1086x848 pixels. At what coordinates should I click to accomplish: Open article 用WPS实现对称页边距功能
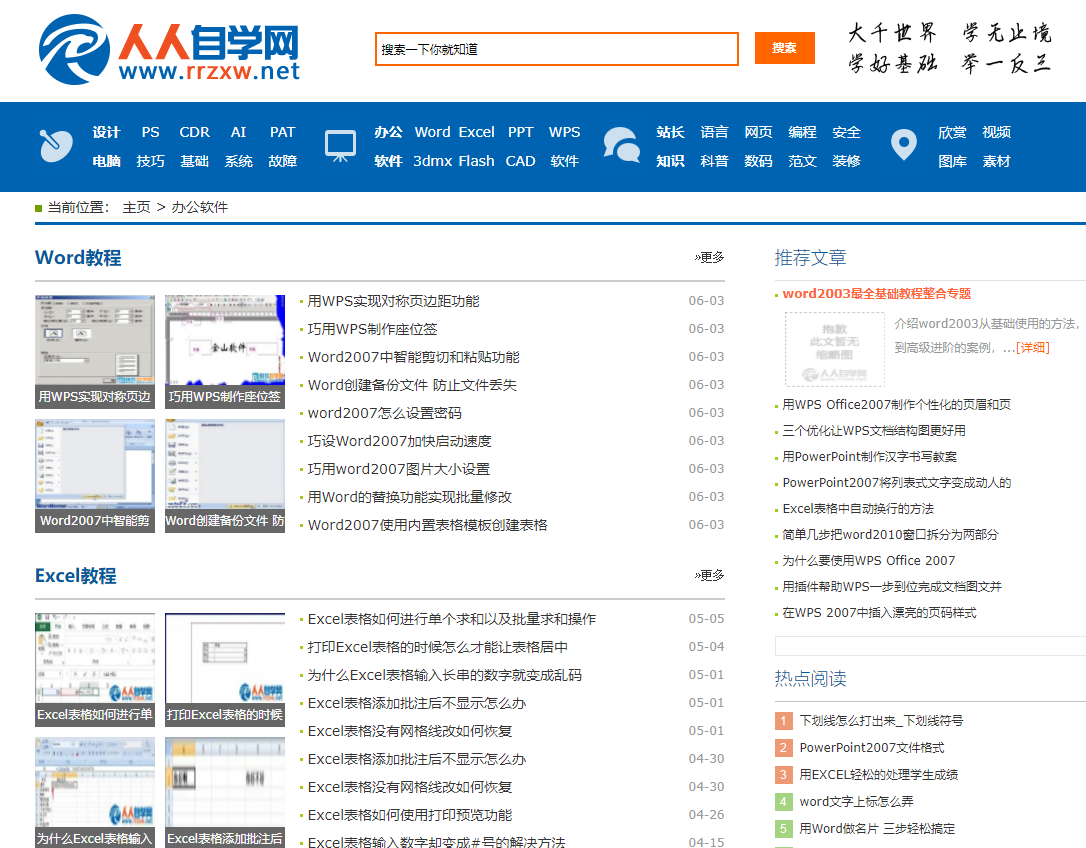pos(393,301)
